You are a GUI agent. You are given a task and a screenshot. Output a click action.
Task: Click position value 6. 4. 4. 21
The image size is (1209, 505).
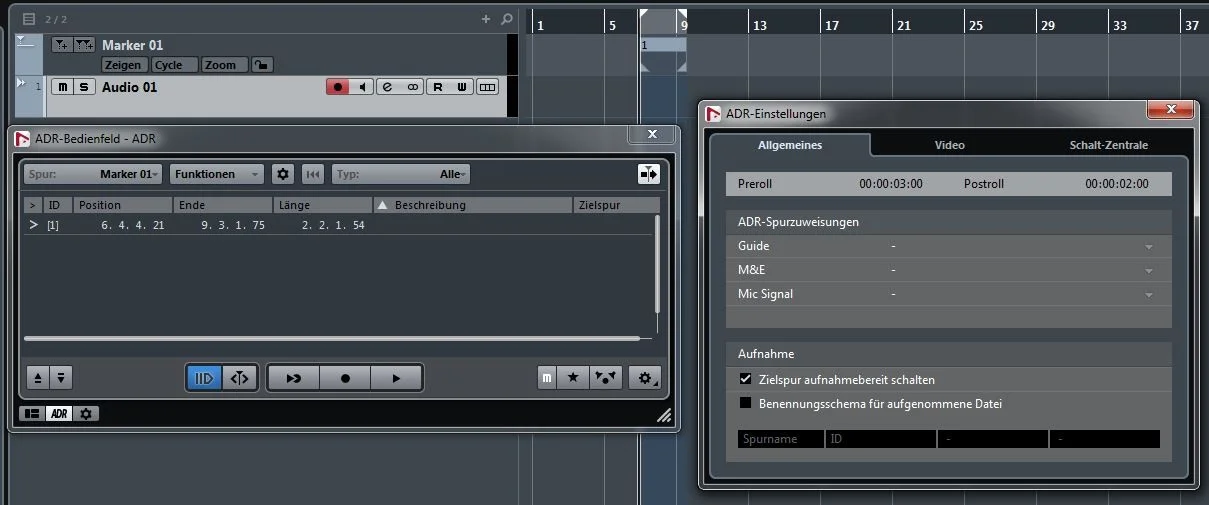pyautogui.click(x=132, y=226)
